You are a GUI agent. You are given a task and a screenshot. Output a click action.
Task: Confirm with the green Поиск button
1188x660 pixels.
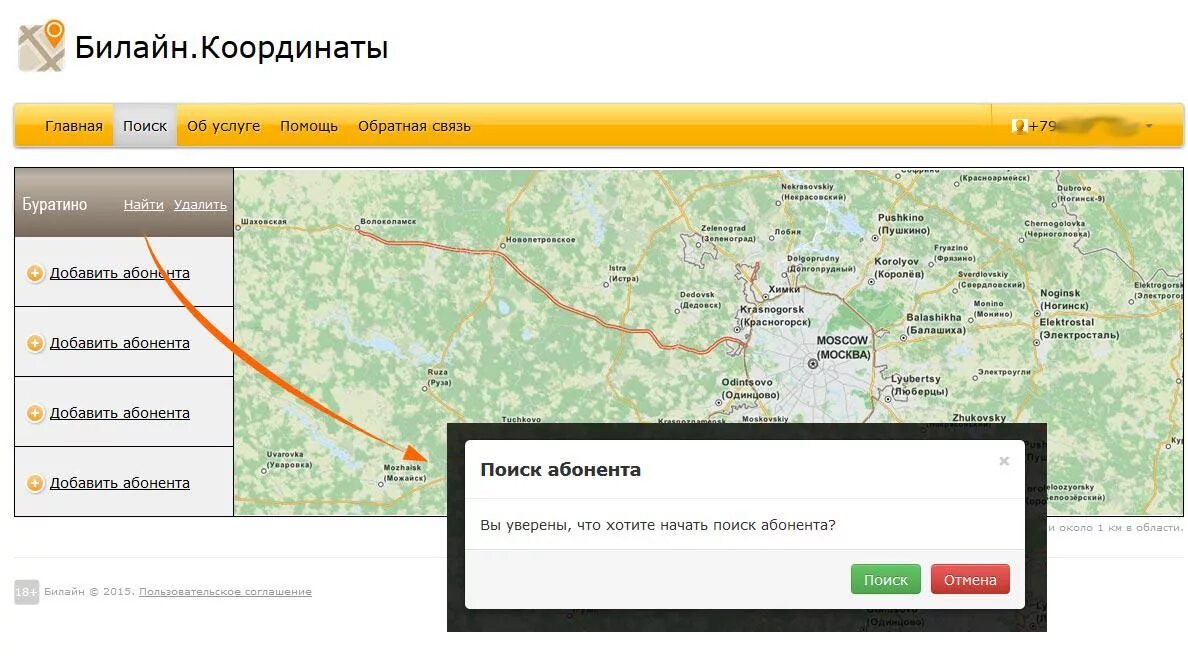tap(886, 579)
